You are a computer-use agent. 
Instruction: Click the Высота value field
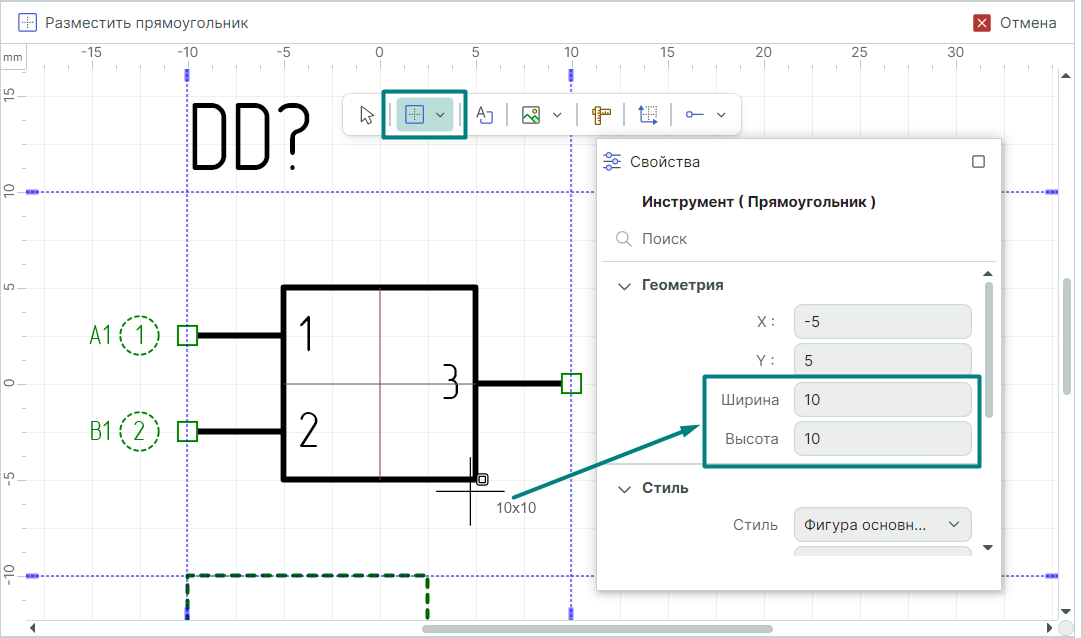click(882, 439)
